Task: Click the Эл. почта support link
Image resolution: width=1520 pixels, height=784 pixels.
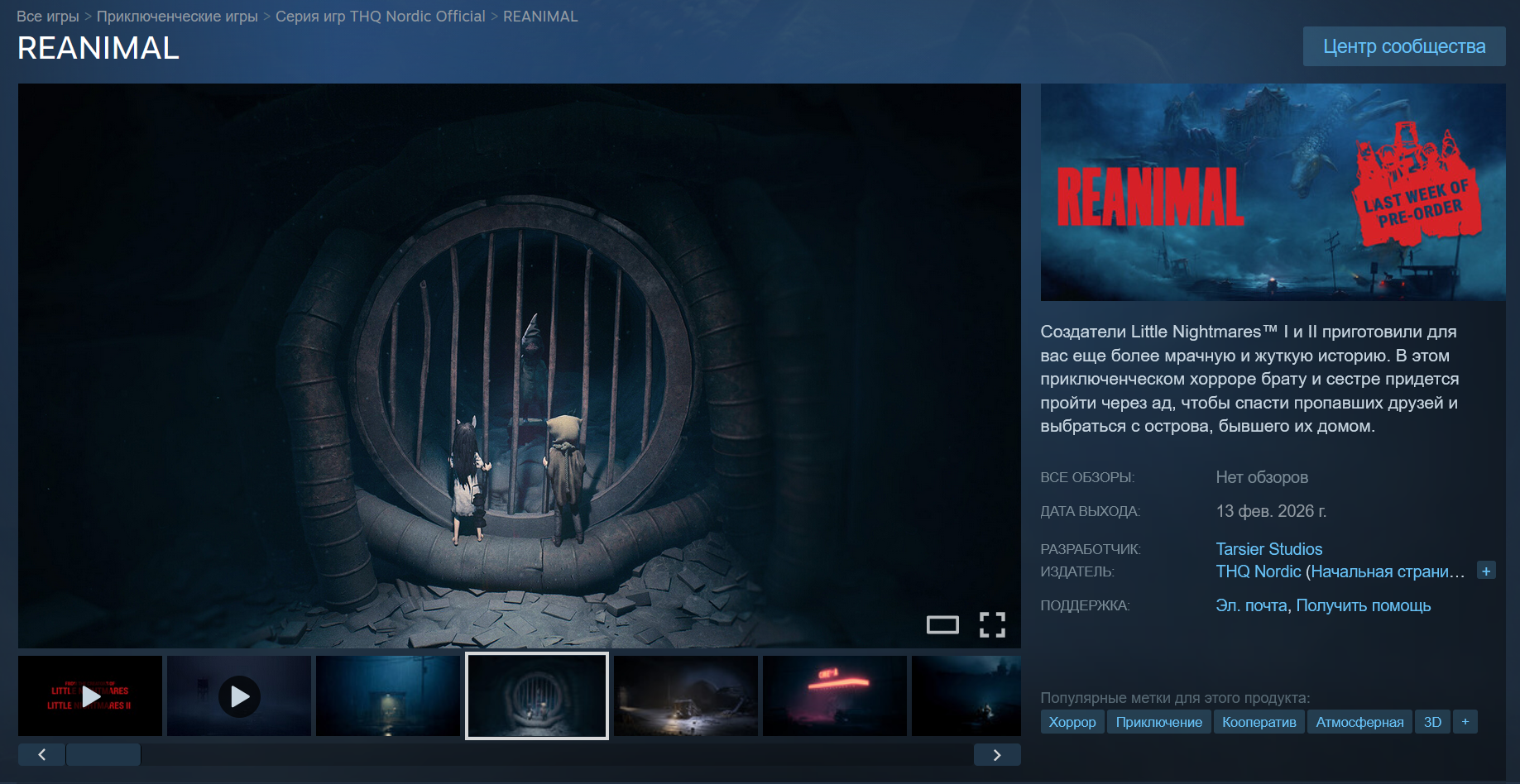Action: pos(1251,605)
